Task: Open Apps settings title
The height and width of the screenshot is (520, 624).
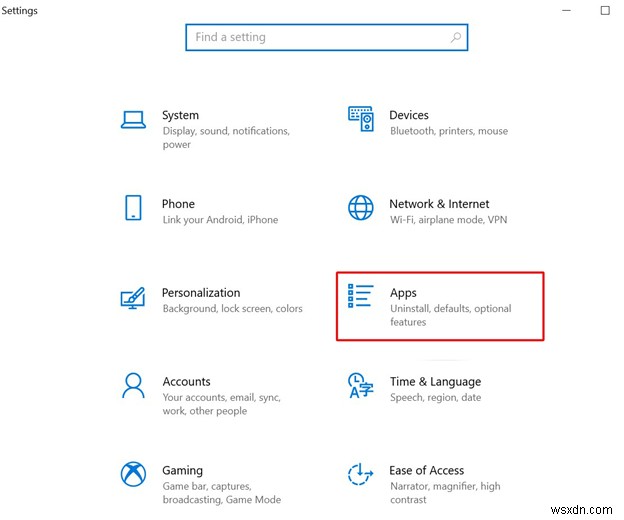Action: coord(403,293)
